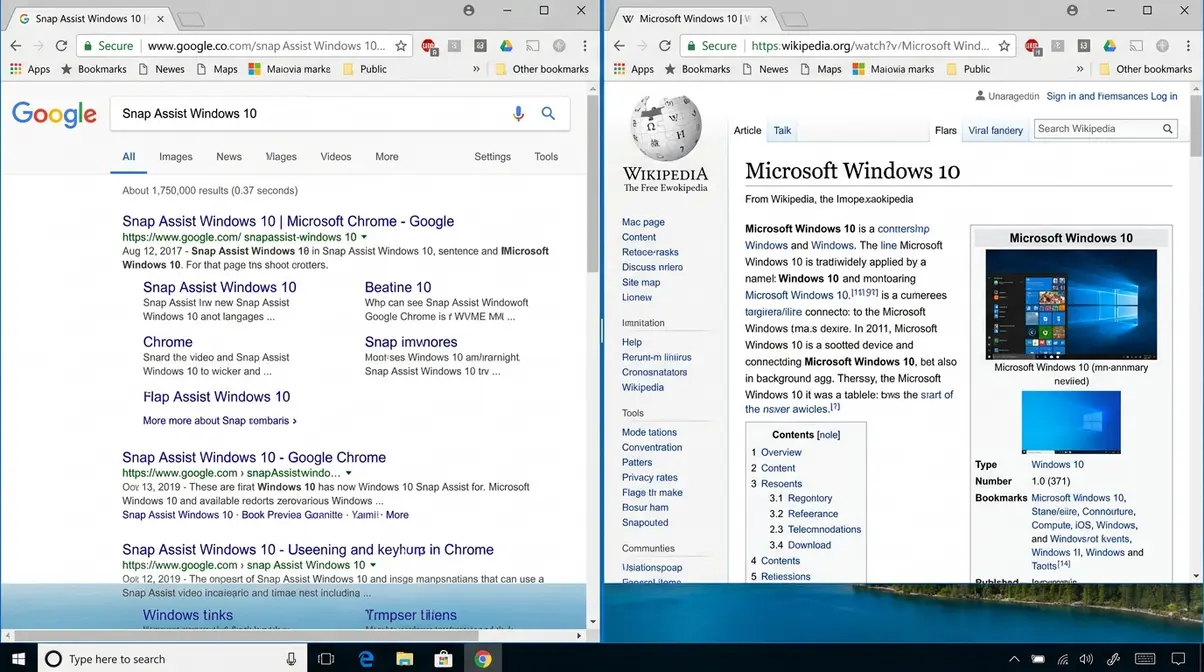Image resolution: width=1204 pixels, height=672 pixels.
Task: Click the Cast icon in Google window
Action: 533,46
